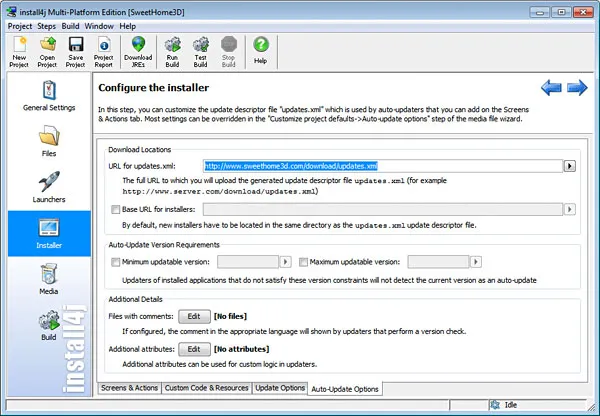Image resolution: width=600 pixels, height=416 pixels.
Task: Open arrow menu beside Minimum updatable version
Action: (x=285, y=262)
